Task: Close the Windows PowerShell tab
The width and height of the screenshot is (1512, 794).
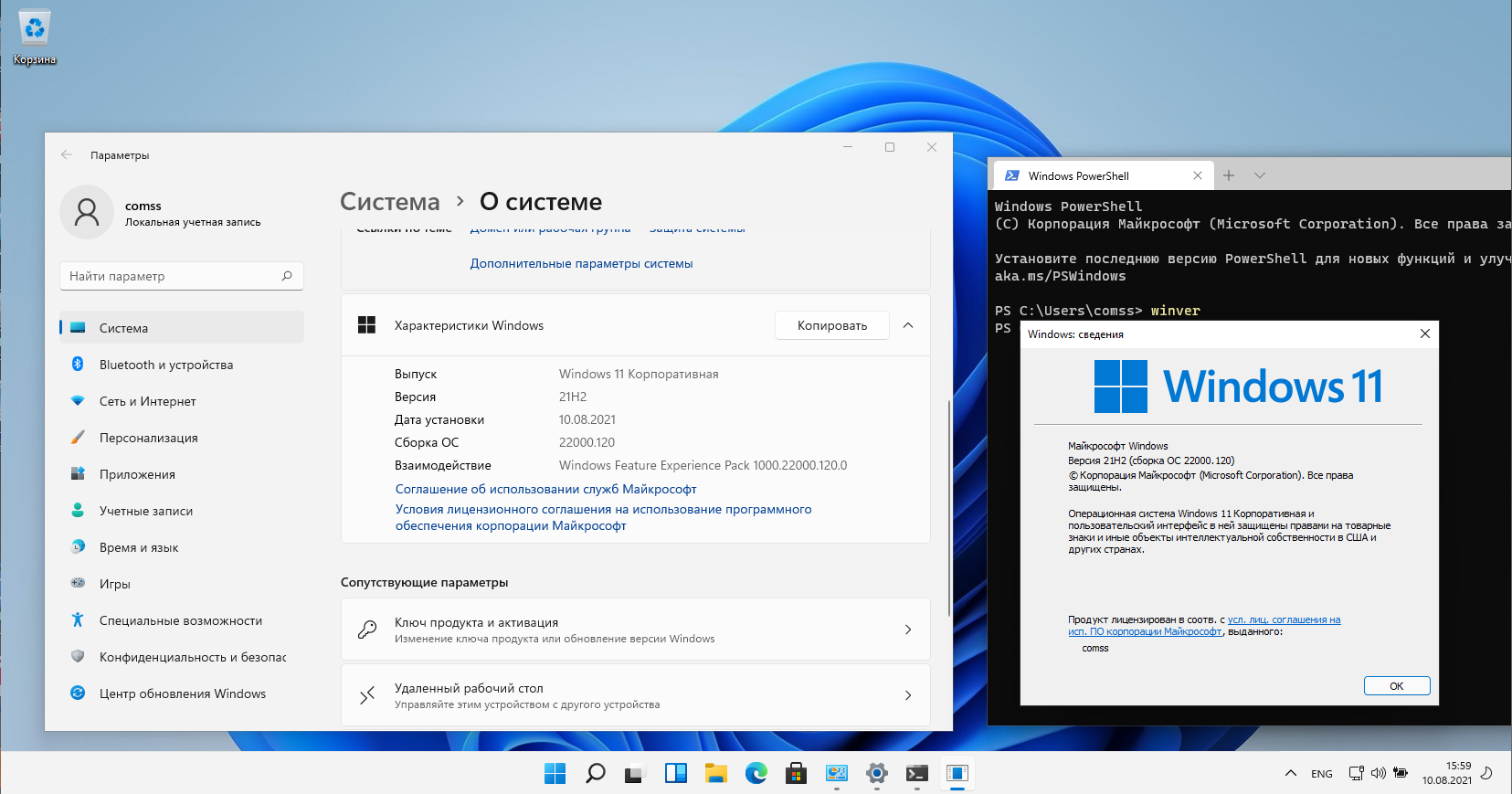Action: (x=1198, y=175)
